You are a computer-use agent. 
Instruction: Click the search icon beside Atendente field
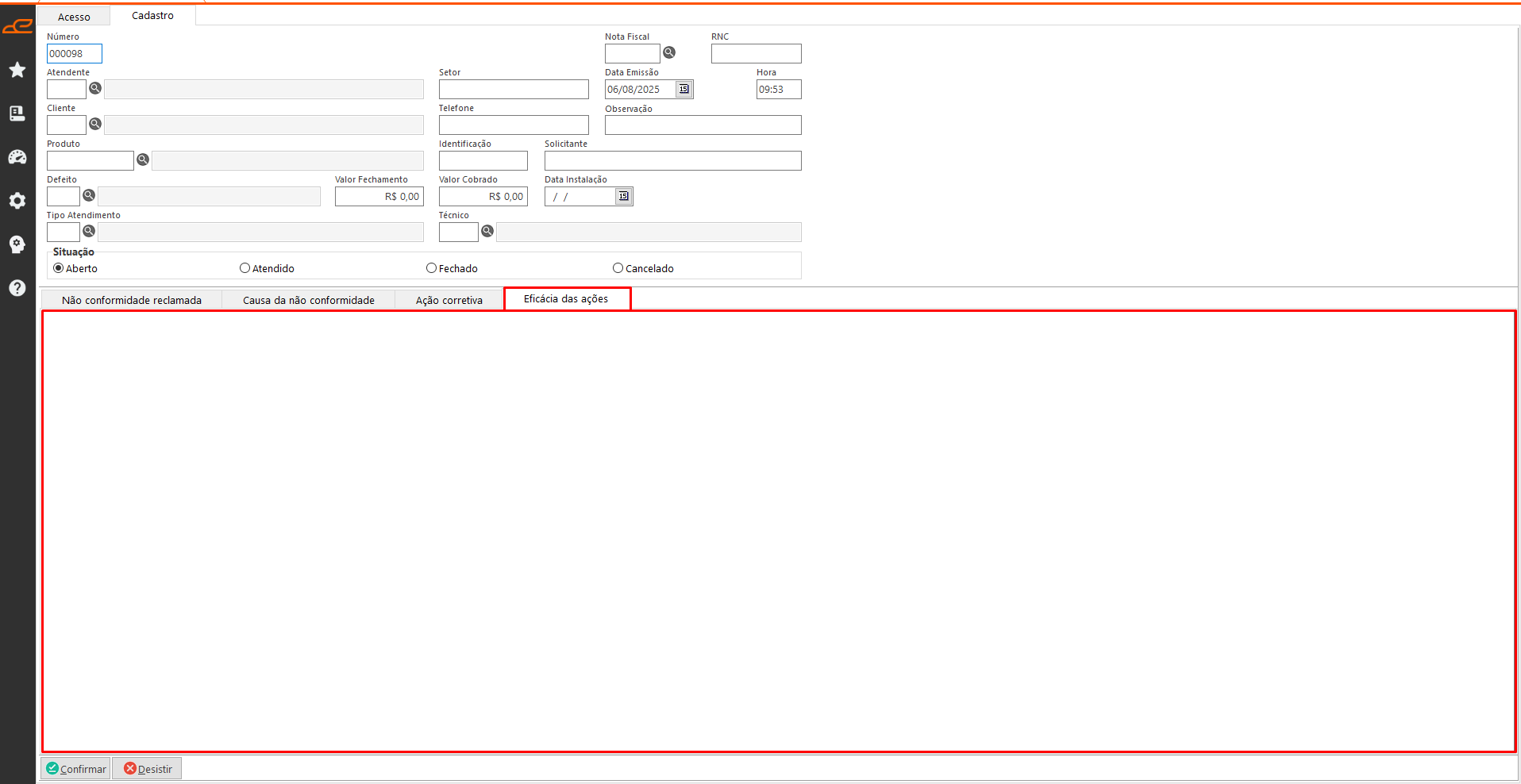[x=95, y=88]
